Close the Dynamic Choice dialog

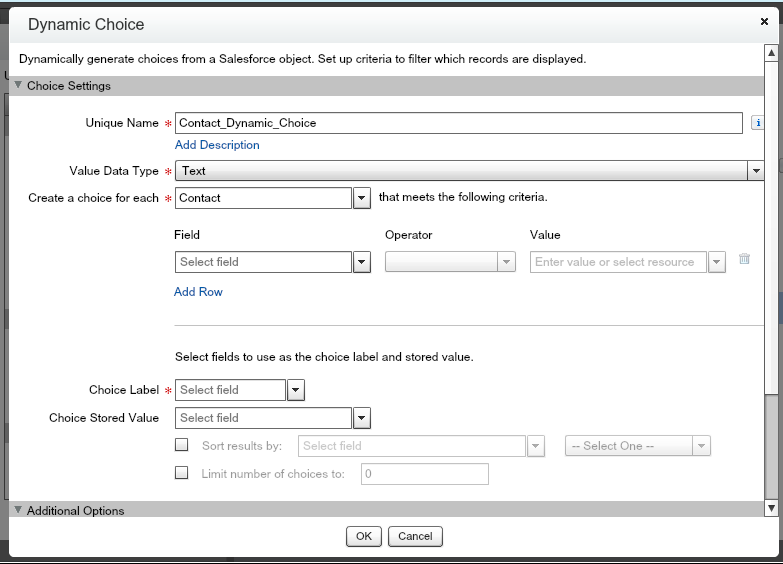tap(765, 21)
